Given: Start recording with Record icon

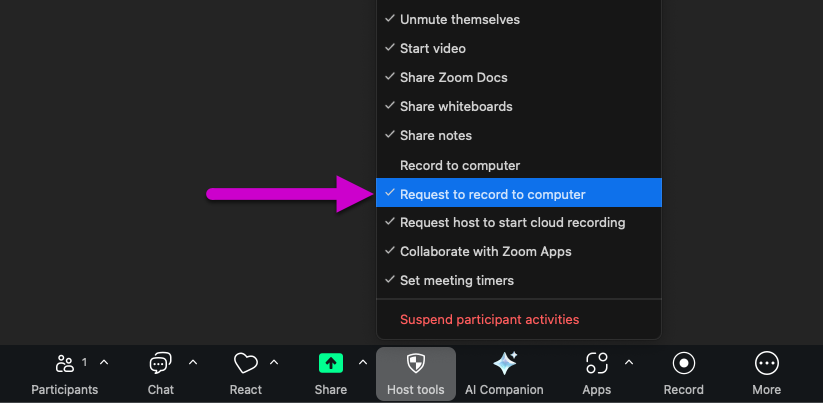Looking at the screenshot, I should click(x=684, y=363).
